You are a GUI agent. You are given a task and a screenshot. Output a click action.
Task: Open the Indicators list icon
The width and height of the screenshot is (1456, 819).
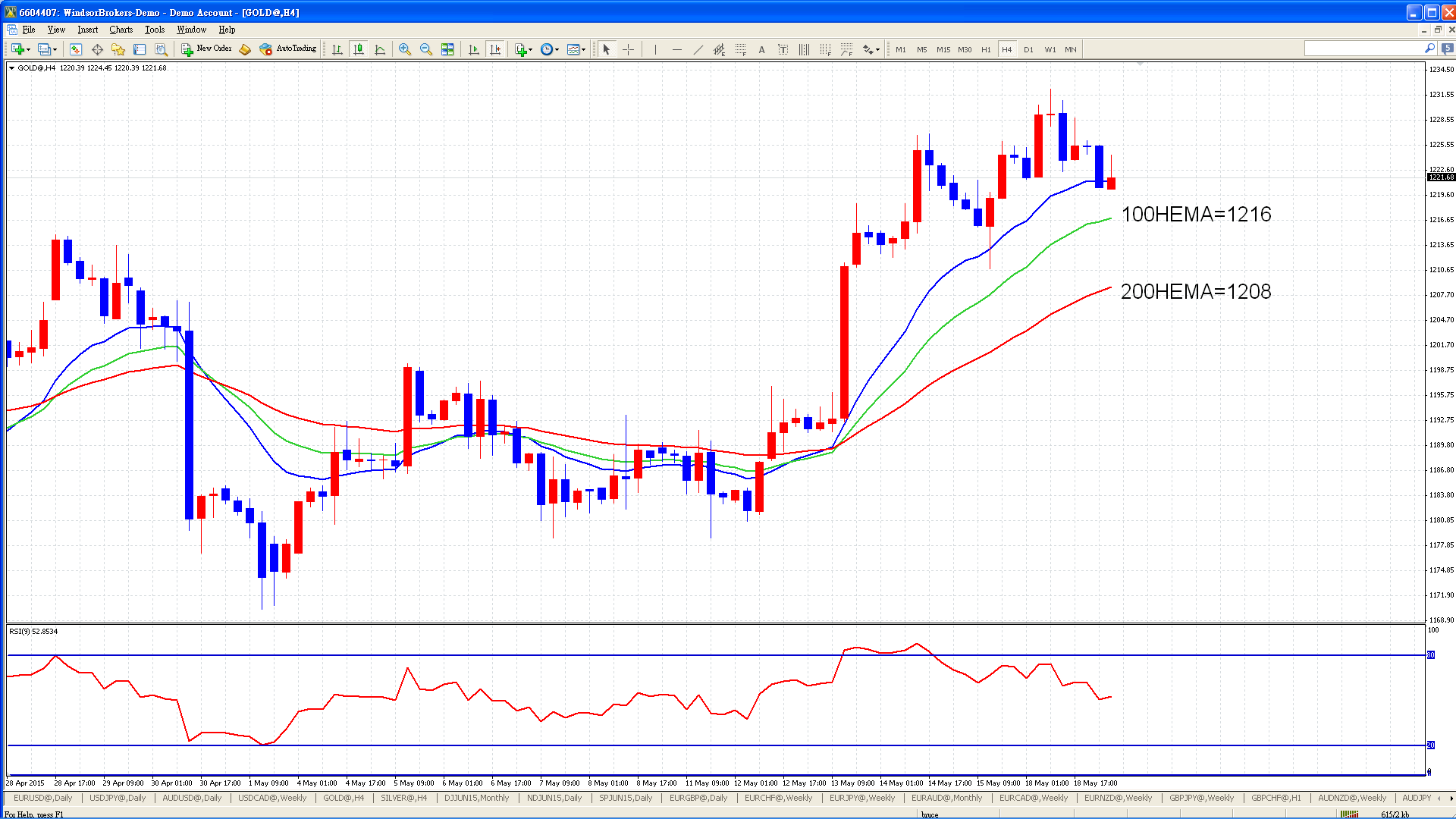tap(520, 49)
